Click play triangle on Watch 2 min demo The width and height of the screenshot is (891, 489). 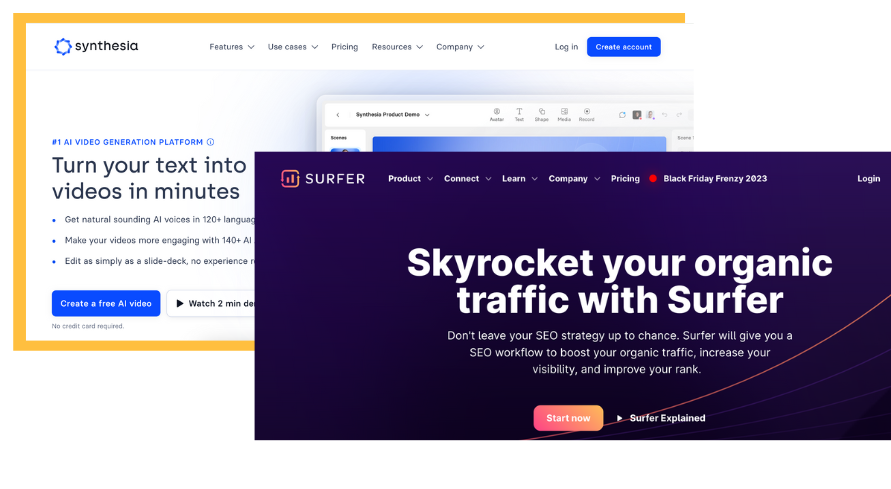tap(180, 303)
